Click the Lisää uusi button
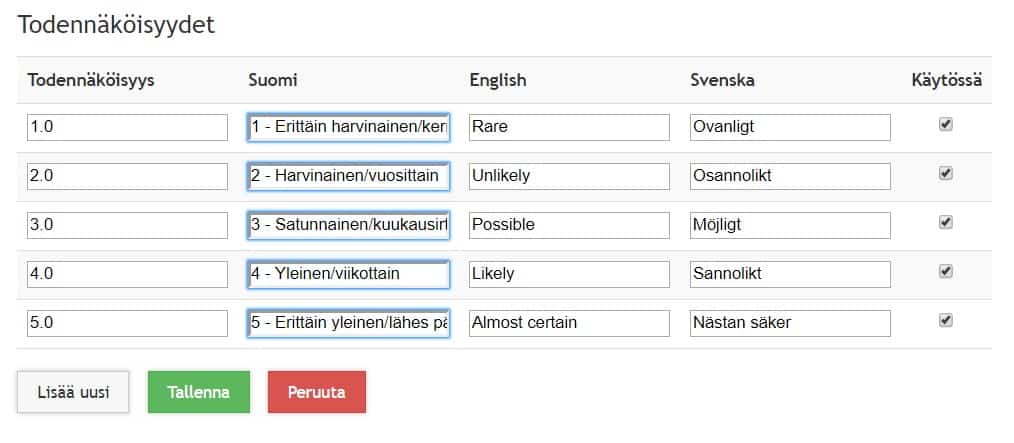This screenshot has width=1014, height=443. click(x=73, y=392)
